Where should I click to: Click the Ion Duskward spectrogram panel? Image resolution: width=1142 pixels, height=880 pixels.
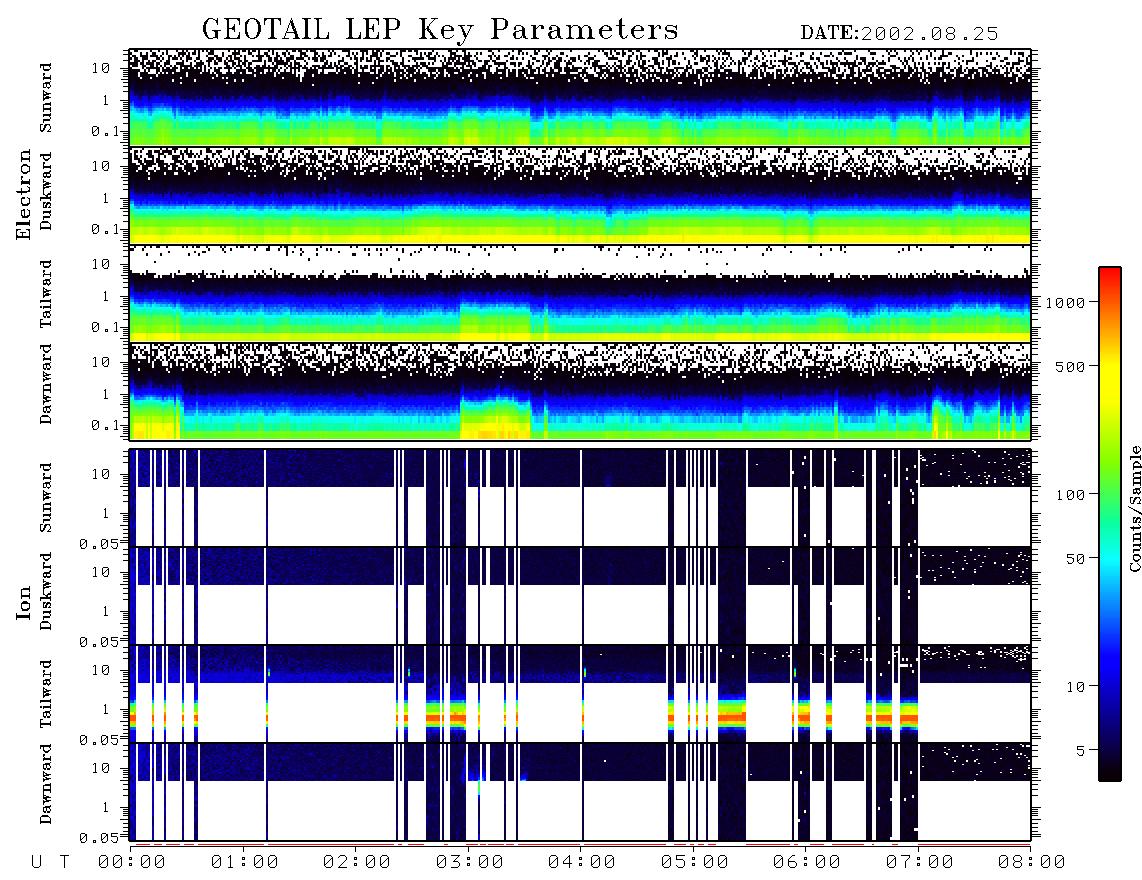coord(580,595)
